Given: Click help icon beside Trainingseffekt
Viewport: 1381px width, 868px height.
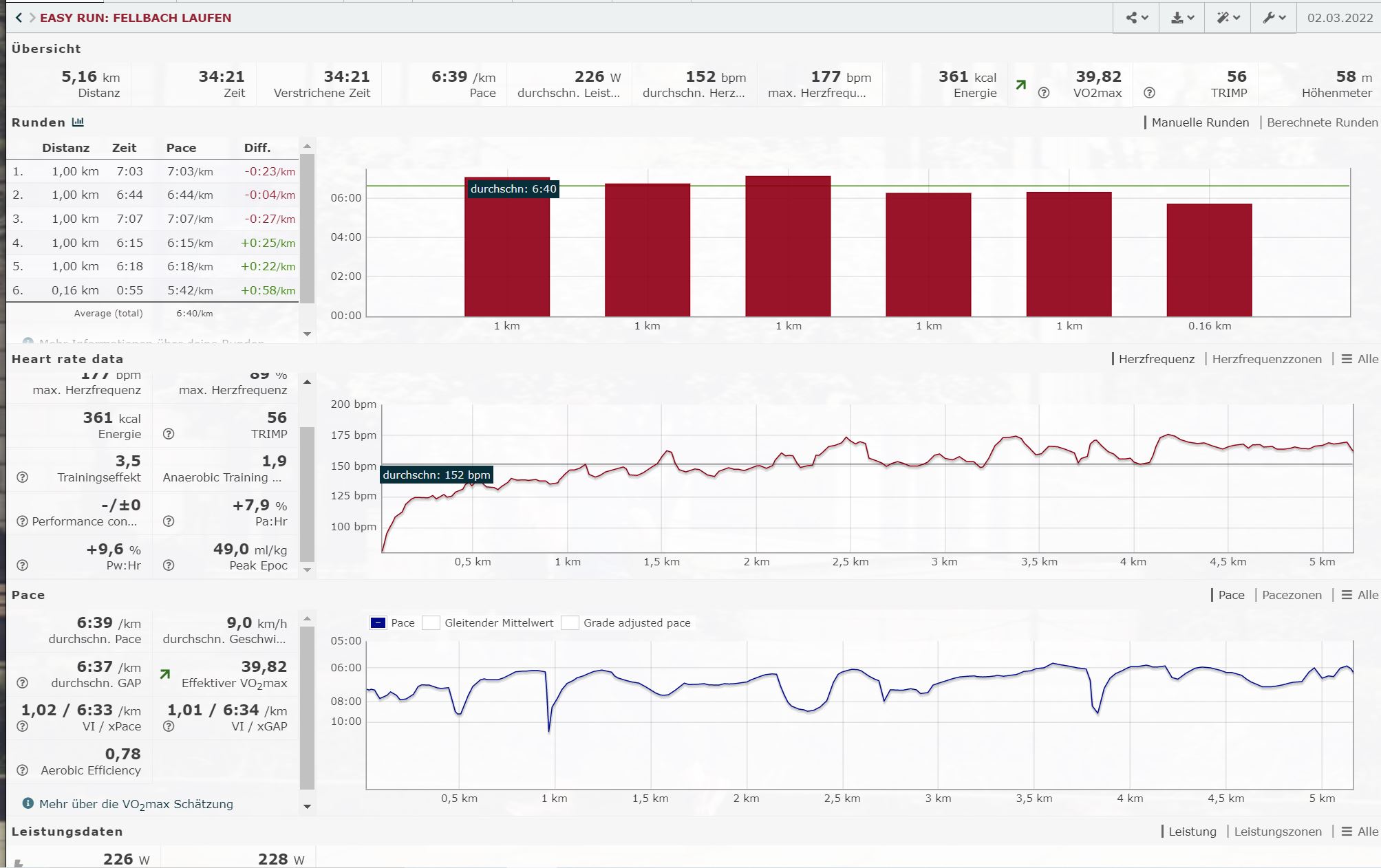Looking at the screenshot, I should [22, 477].
